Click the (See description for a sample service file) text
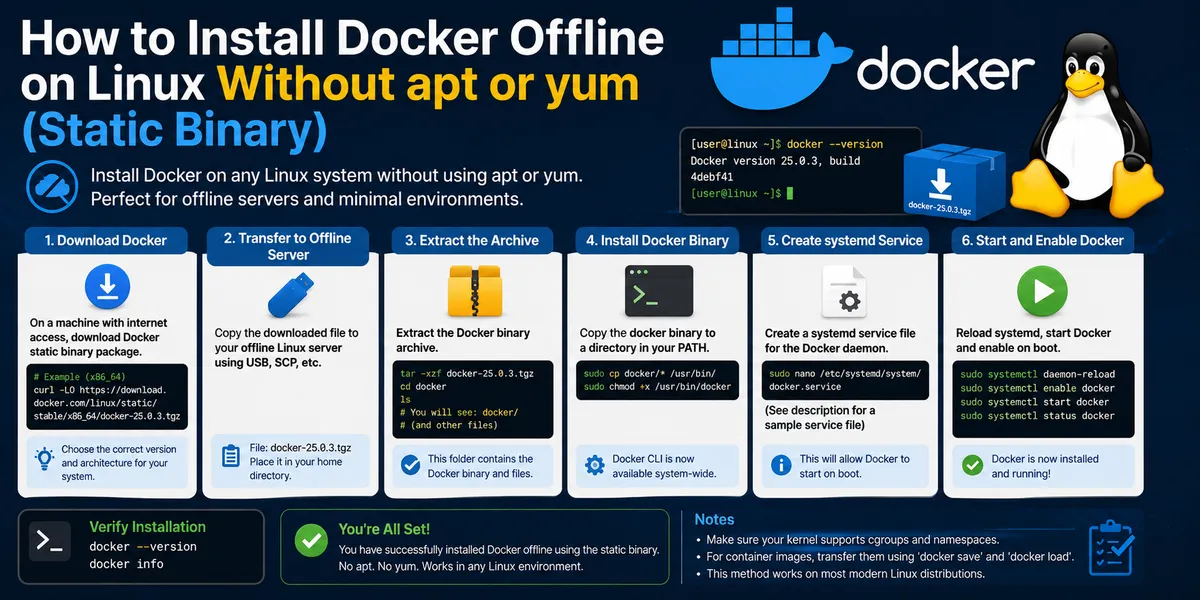Image resolution: width=1200 pixels, height=600 pixels. [x=820, y=418]
